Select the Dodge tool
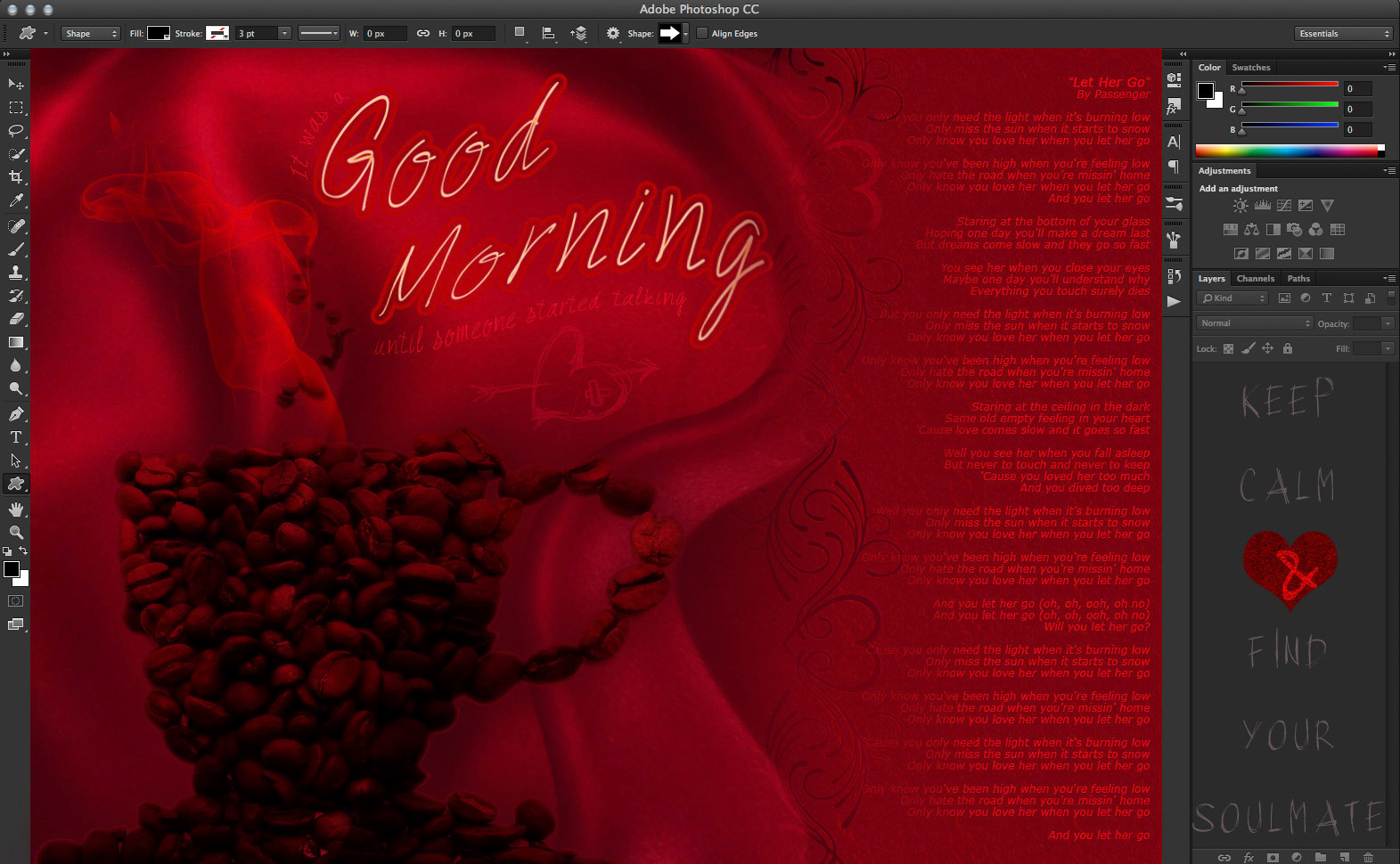The image size is (1400, 864). [x=16, y=388]
